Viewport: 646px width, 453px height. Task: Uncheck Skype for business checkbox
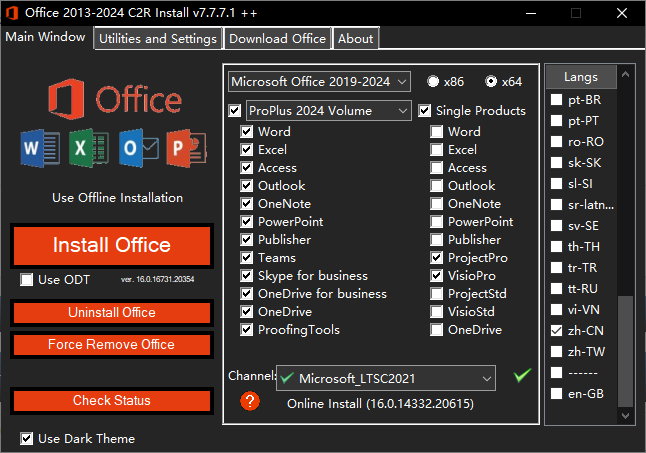click(x=247, y=276)
